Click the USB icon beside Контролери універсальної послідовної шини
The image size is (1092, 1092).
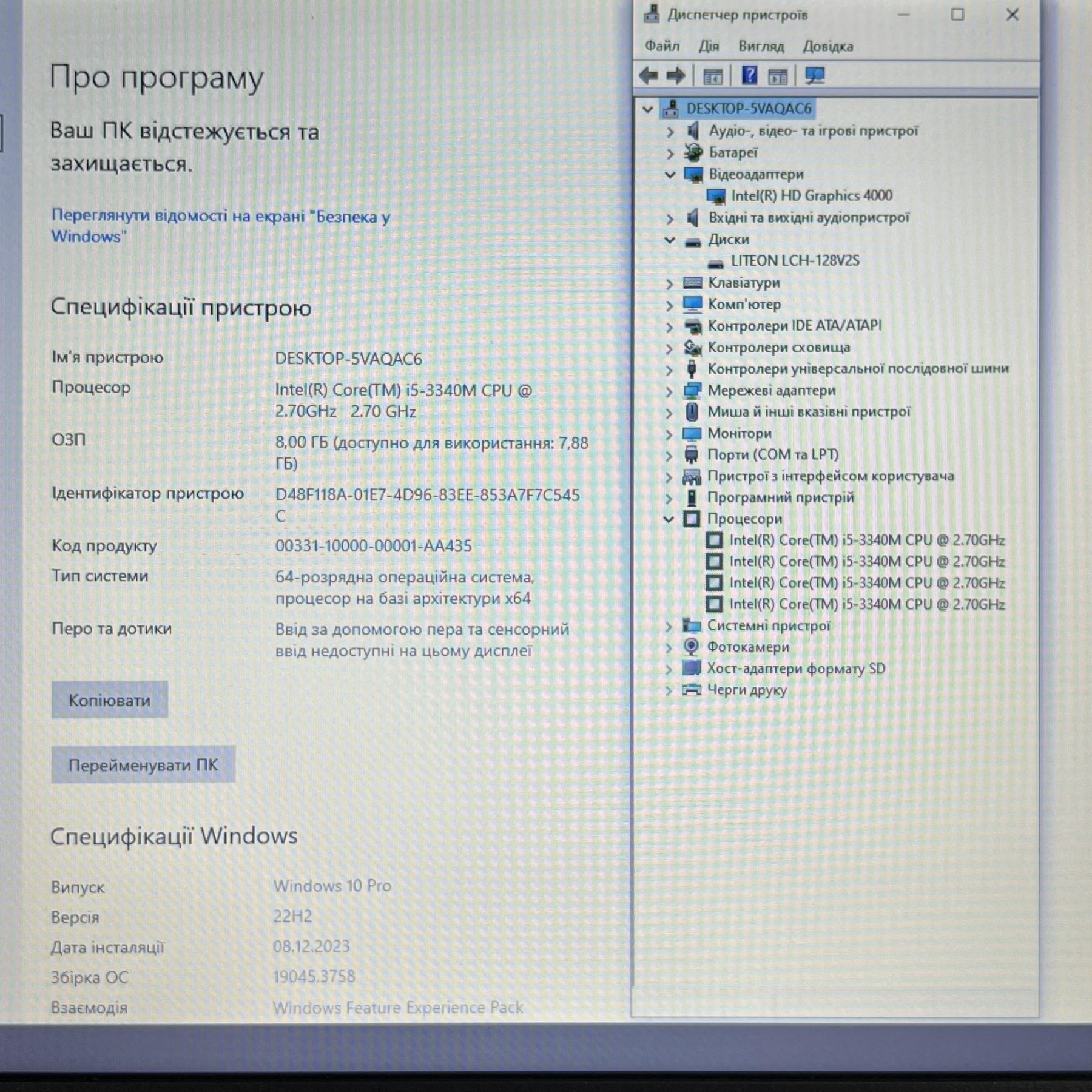(x=691, y=369)
